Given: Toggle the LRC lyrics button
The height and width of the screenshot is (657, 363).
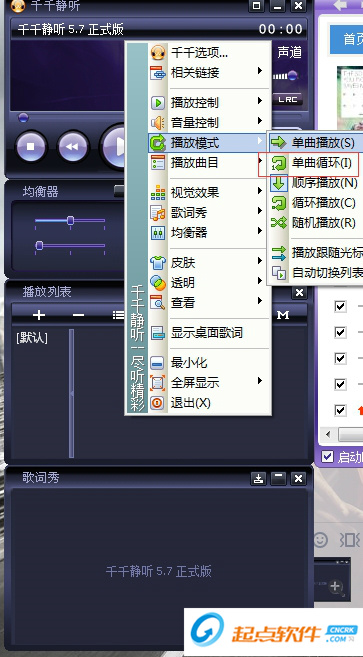Looking at the screenshot, I should point(288,99).
